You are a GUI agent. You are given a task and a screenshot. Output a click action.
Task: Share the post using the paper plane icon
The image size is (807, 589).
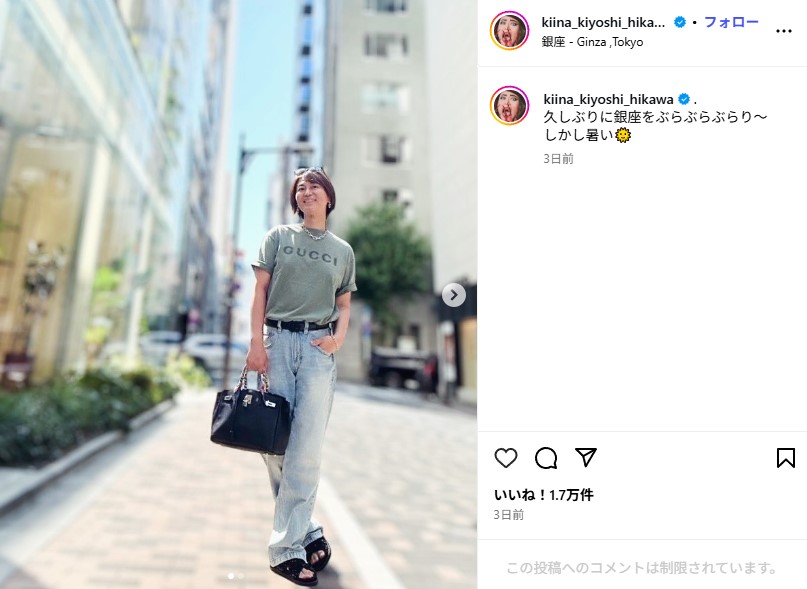pyautogui.click(x=586, y=457)
